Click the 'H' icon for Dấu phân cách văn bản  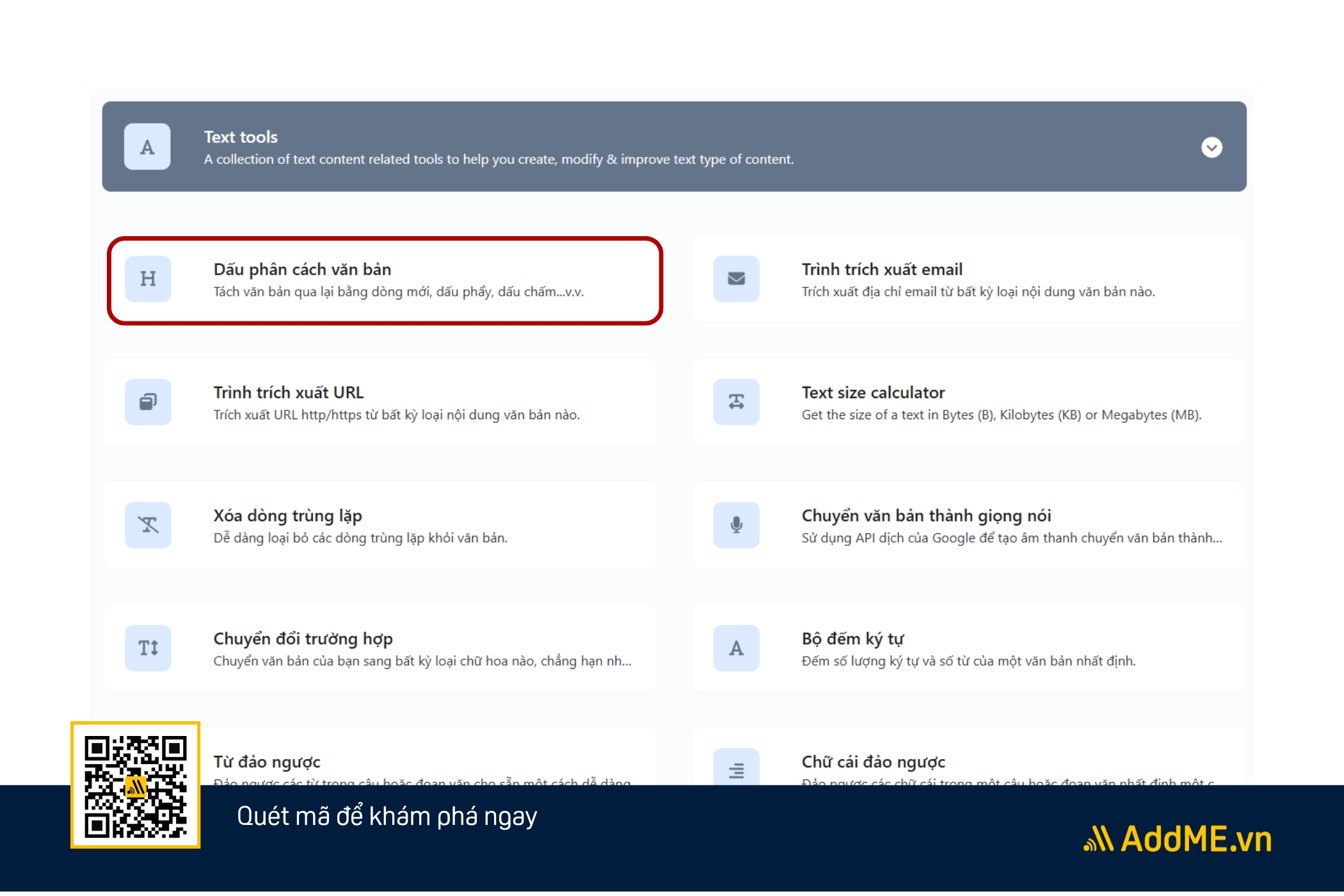point(148,279)
